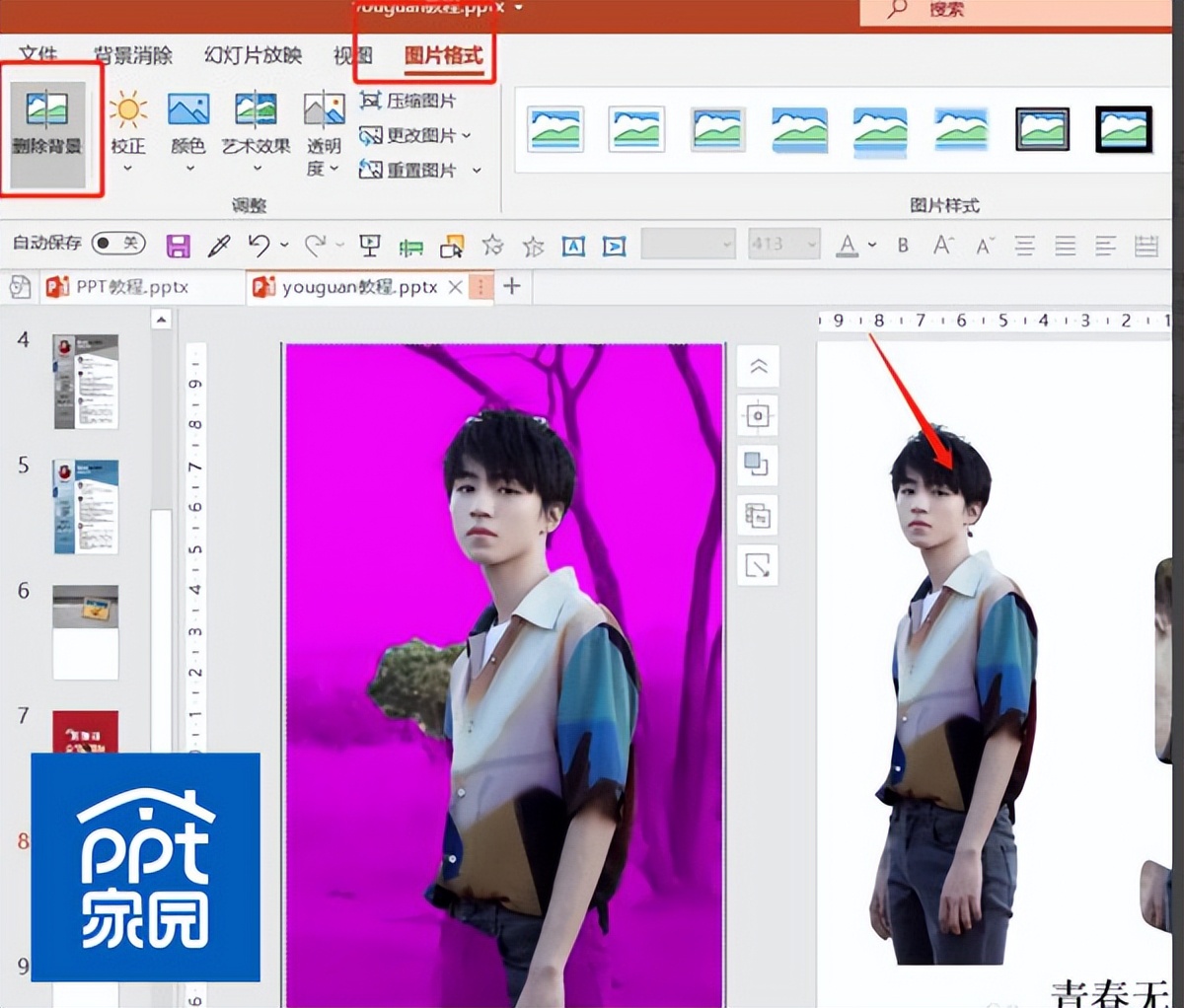This screenshot has height=1008, width=1184.
Task: Open the 文件 menu
Action: click(37, 55)
